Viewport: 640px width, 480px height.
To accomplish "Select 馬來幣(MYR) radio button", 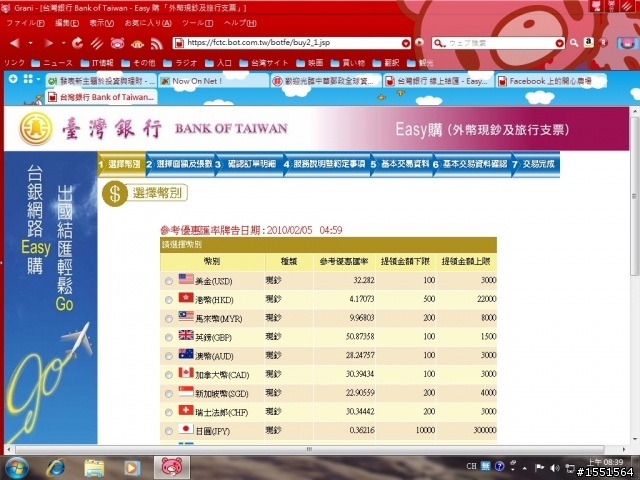I will tap(169, 319).
